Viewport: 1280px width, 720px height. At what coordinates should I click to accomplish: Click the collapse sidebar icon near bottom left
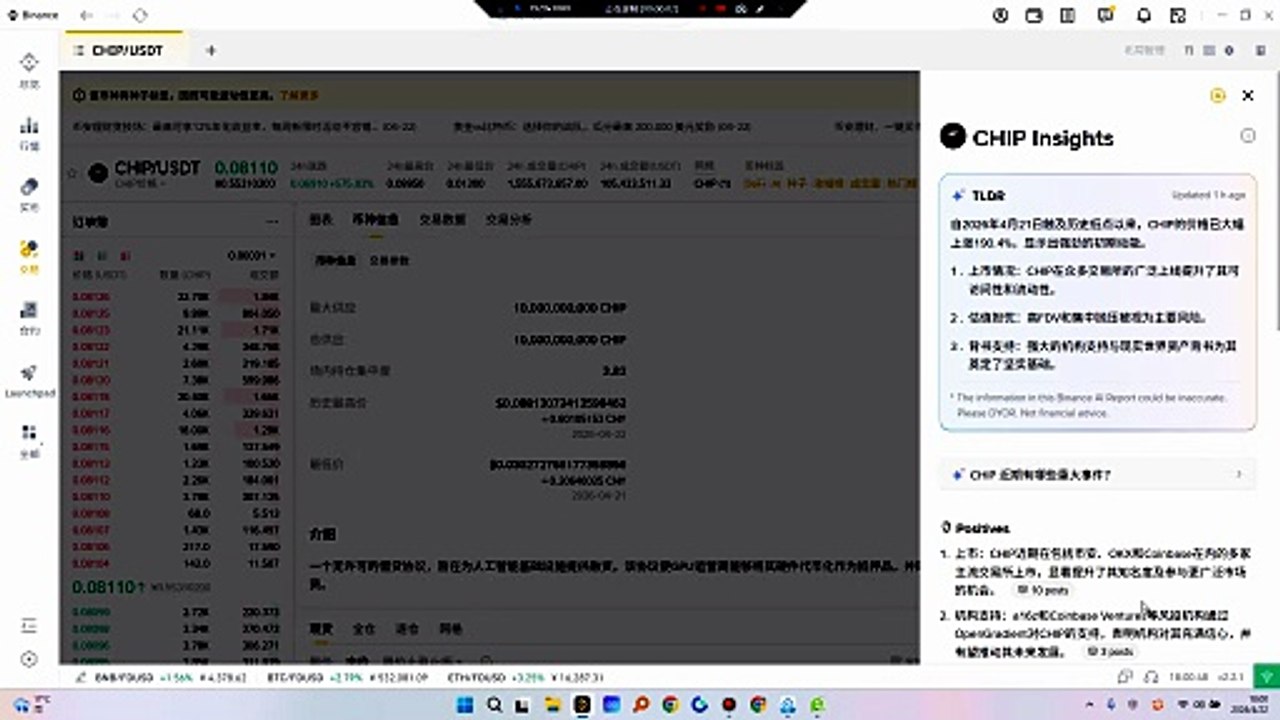point(29,626)
